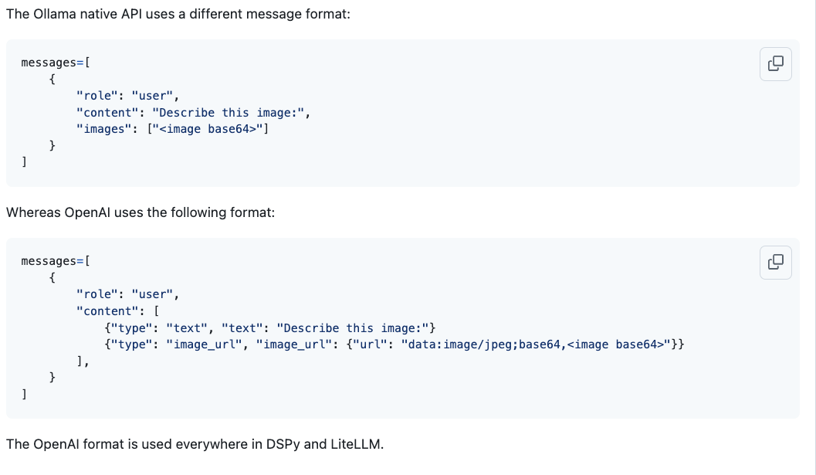Copy the Ollama native API code block
Screen dimensions: 816x475
point(775,64)
